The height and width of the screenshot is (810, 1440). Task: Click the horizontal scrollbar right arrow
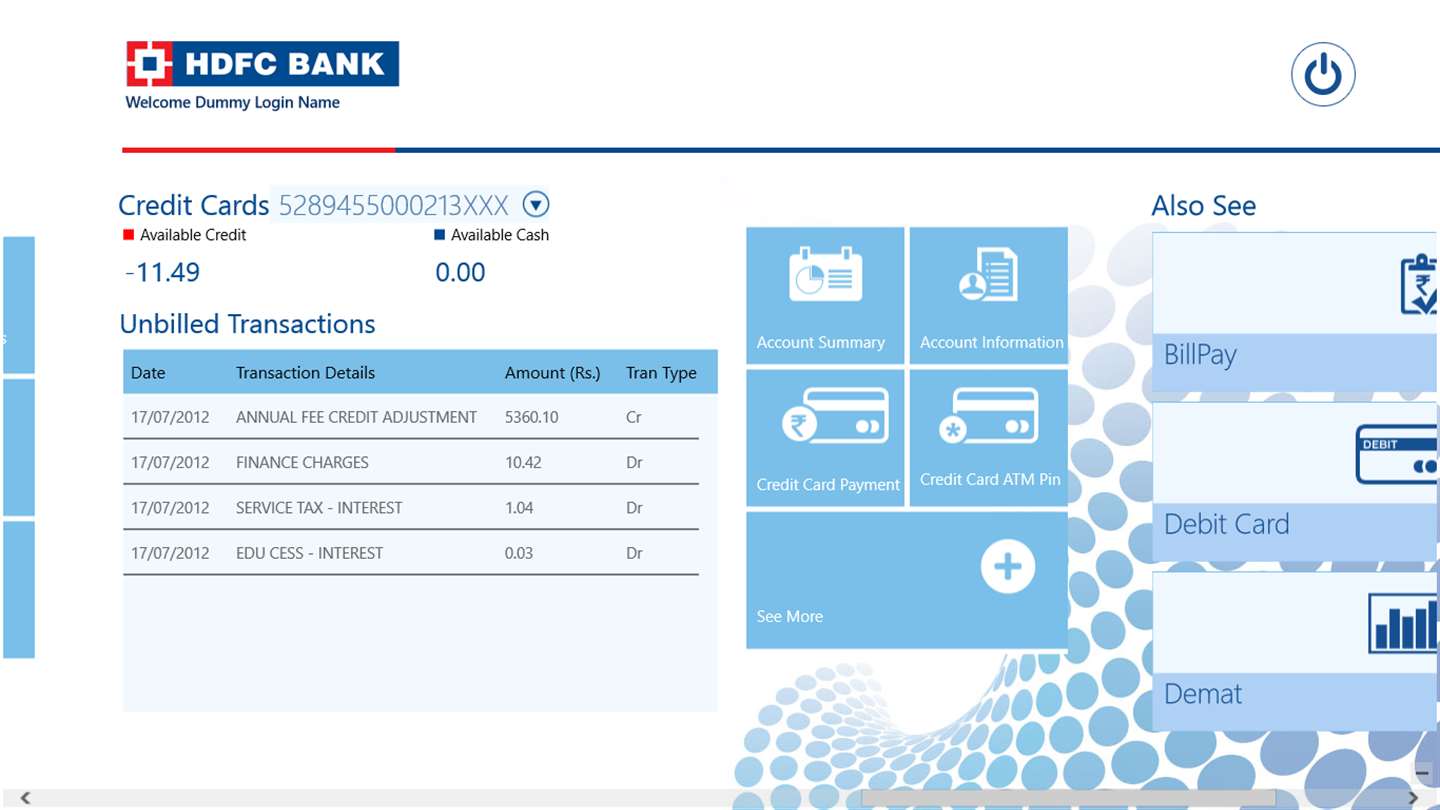(1413, 798)
